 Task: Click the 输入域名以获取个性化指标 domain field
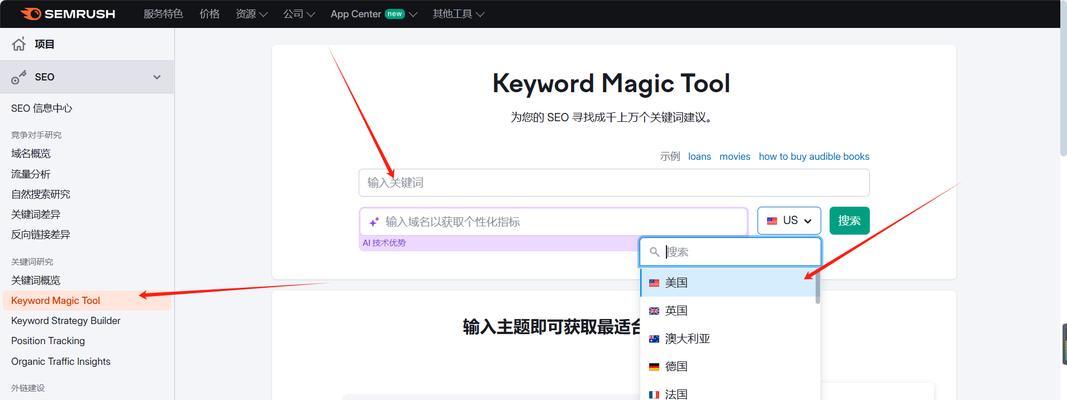pos(553,222)
